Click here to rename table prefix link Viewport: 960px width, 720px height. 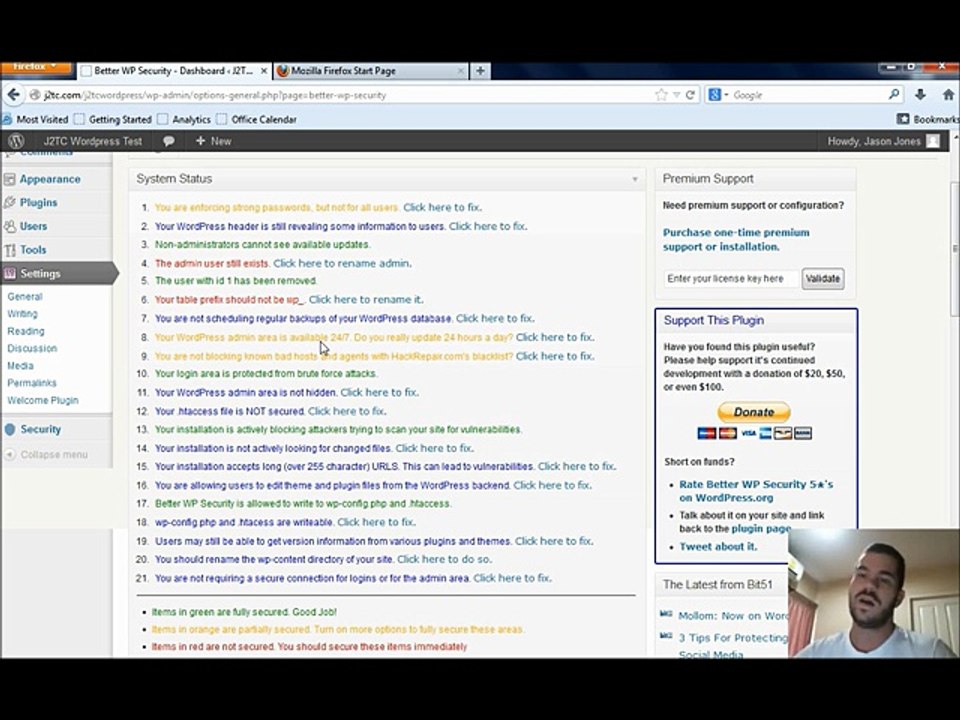(x=366, y=299)
